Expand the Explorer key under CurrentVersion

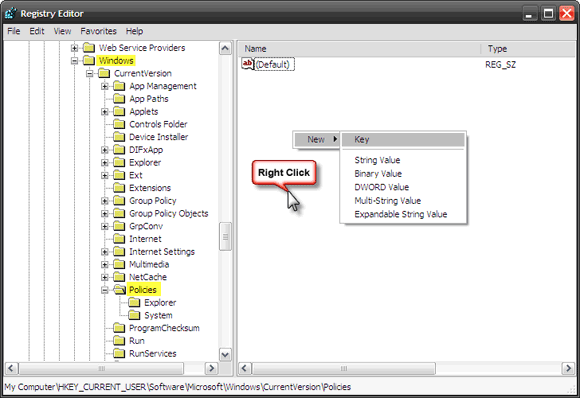(x=105, y=163)
